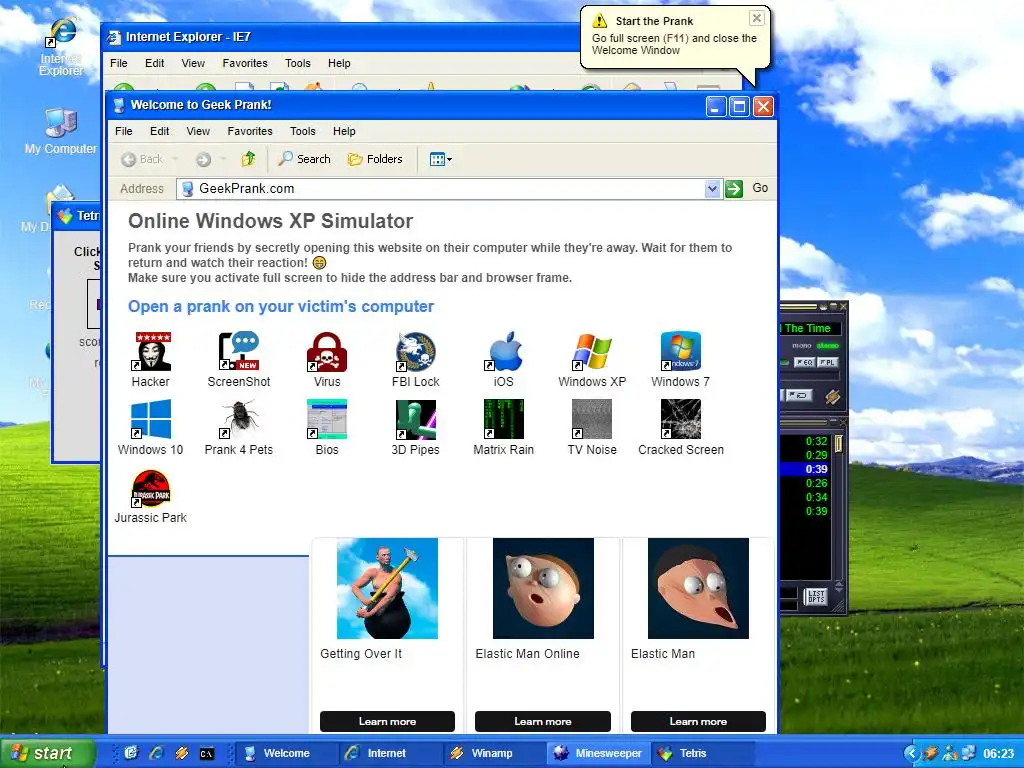Screen dimensions: 1024x768
Task: Click the 06:23 taskbar clock
Action: click(999, 754)
